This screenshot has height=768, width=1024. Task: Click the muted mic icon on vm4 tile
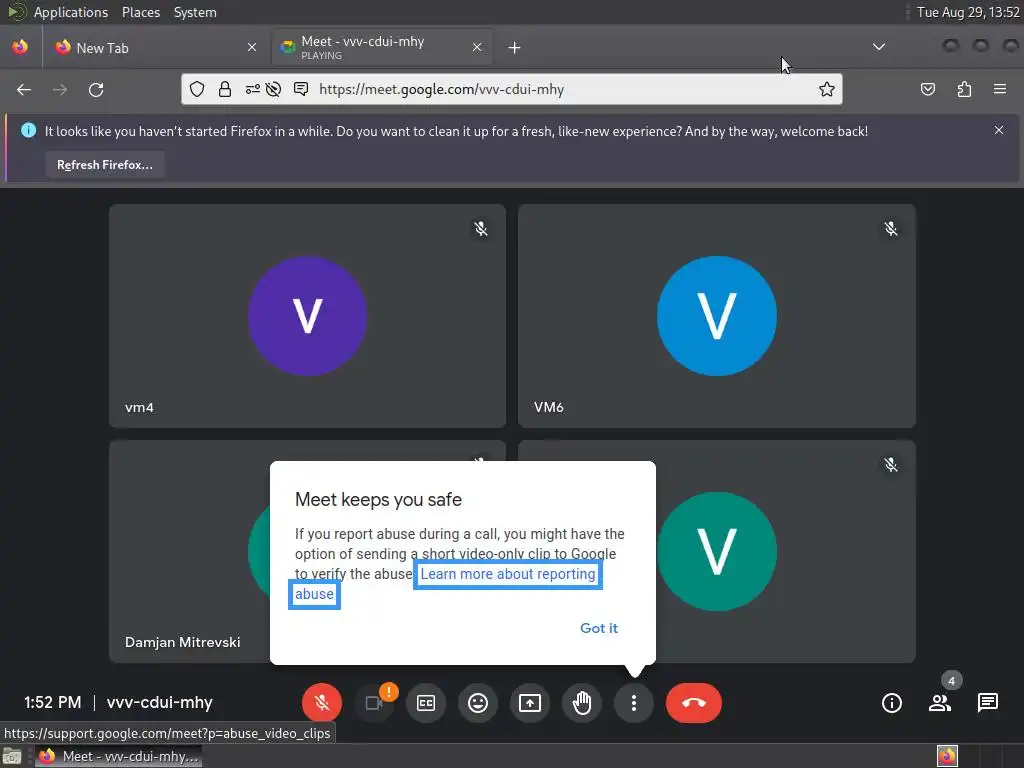click(481, 229)
